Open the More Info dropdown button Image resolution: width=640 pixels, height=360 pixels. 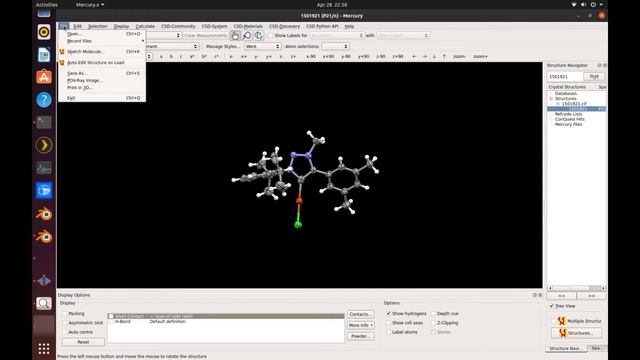click(x=360, y=325)
